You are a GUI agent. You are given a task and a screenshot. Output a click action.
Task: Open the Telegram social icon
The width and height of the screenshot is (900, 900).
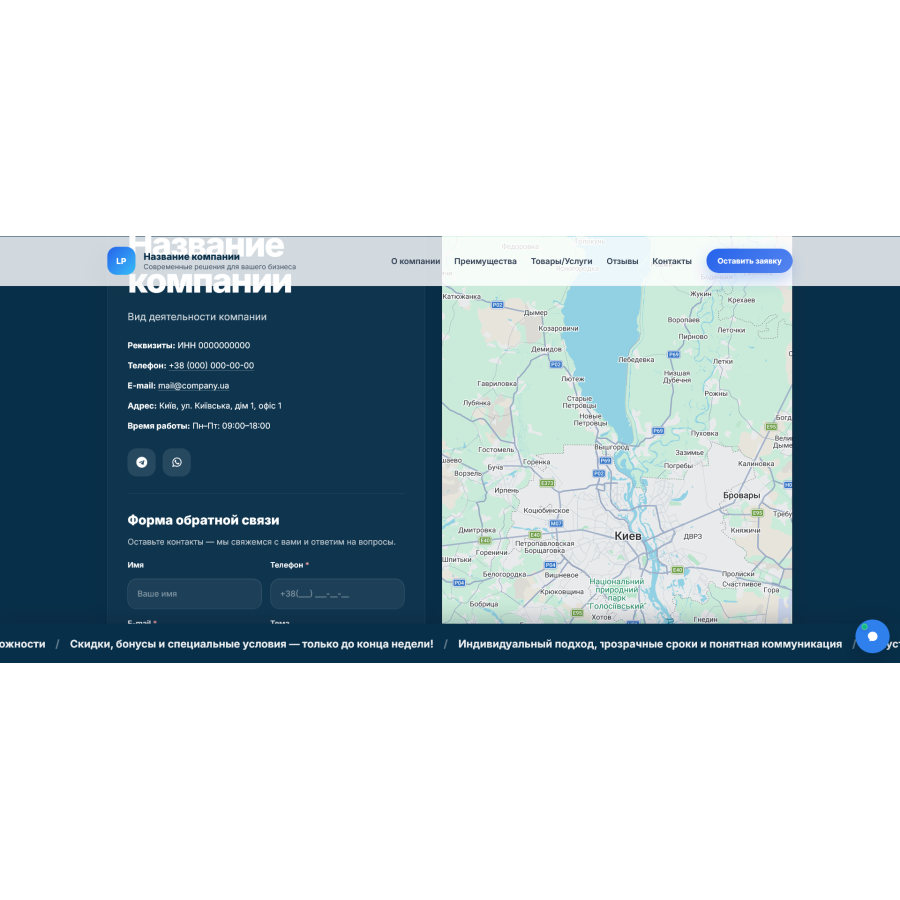point(141,462)
